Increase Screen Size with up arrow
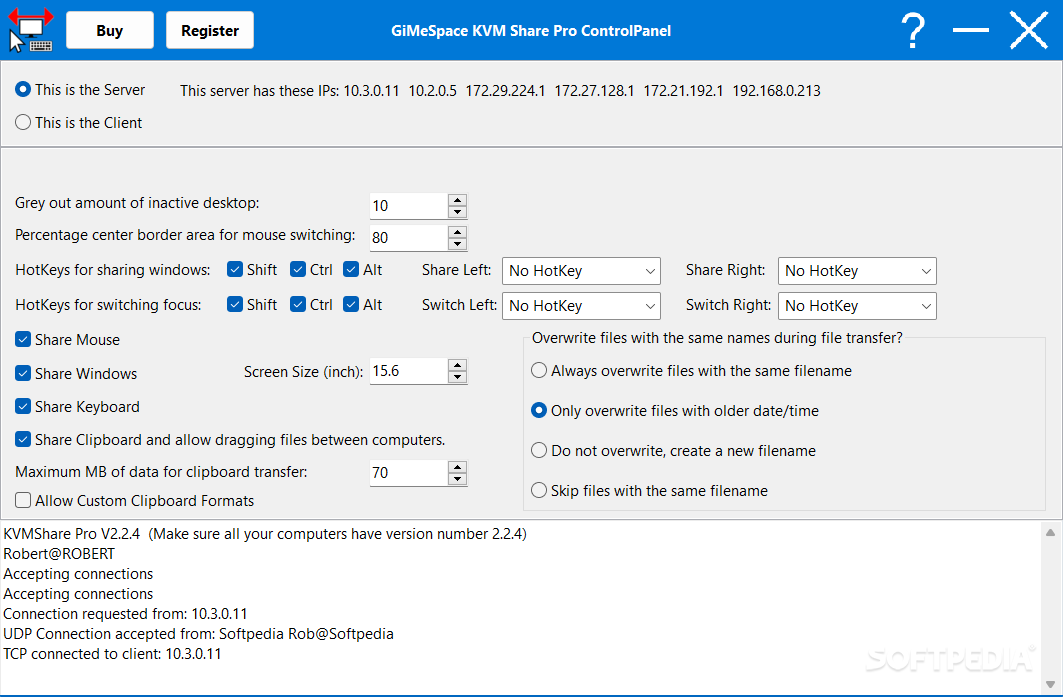Screen dimensions: 1063x697 [x=458, y=365]
